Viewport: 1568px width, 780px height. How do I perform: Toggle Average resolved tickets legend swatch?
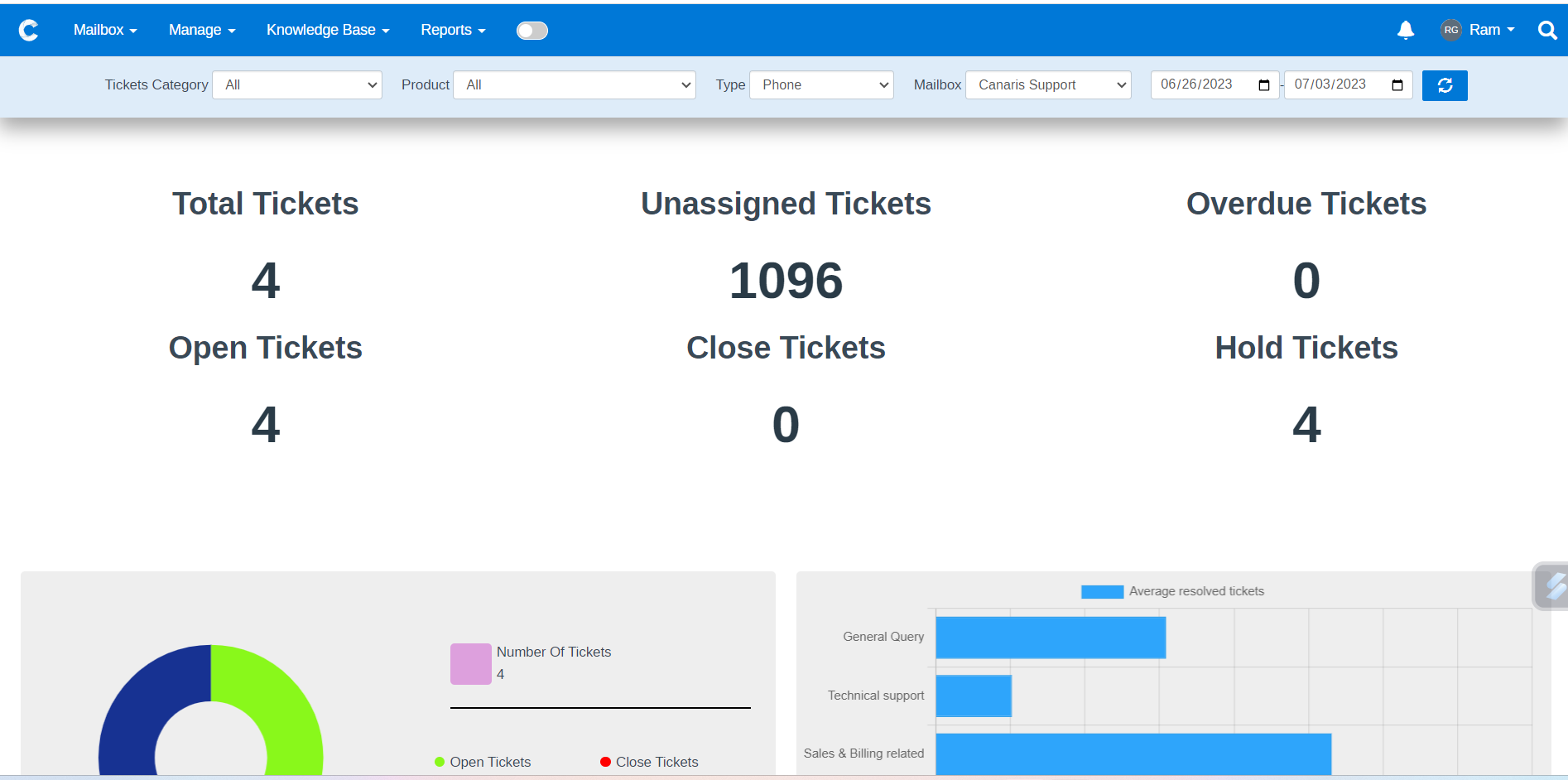[x=1102, y=591]
